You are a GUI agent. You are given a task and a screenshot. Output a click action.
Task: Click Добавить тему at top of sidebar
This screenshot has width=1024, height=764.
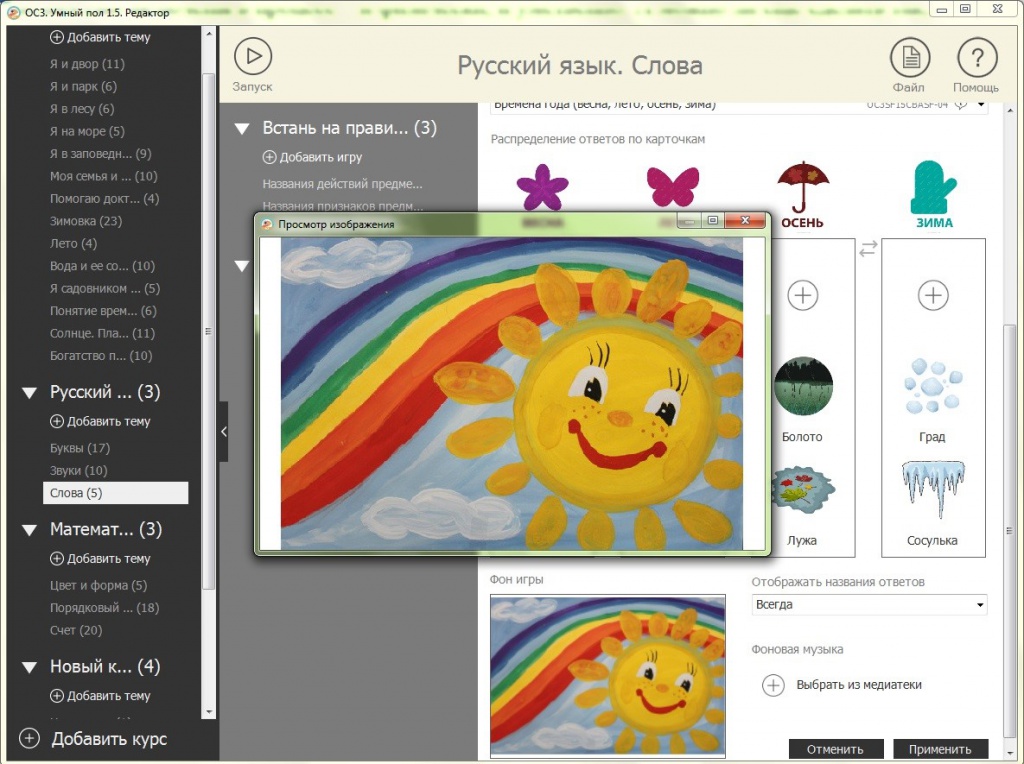101,37
